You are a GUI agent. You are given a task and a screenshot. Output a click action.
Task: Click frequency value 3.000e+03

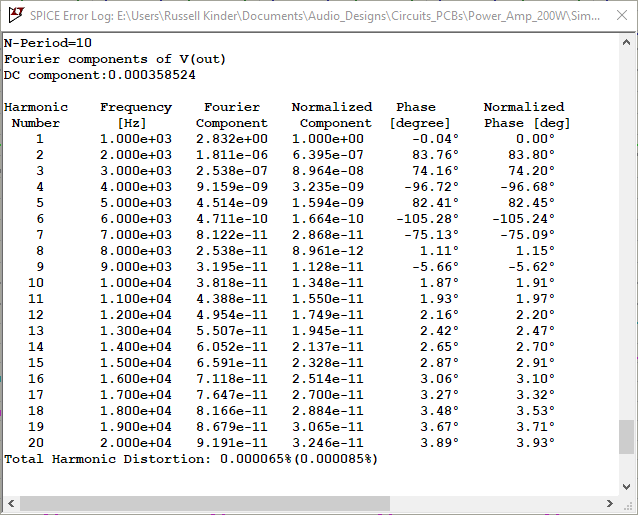pyautogui.click(x=136, y=171)
